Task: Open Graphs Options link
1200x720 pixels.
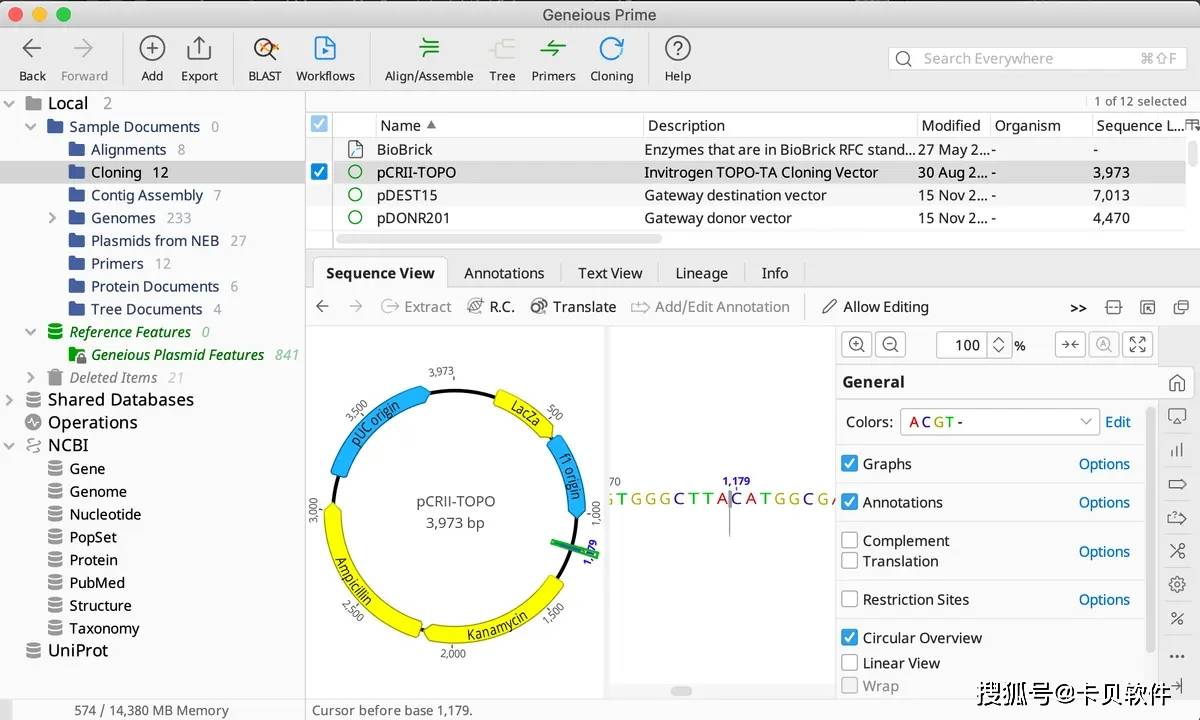Action: tap(1104, 464)
